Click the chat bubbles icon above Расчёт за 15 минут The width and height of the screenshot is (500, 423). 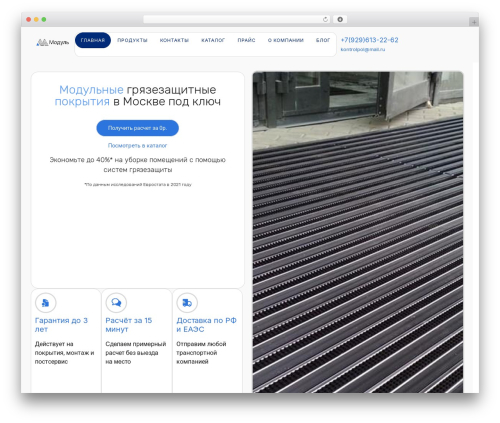(x=116, y=303)
